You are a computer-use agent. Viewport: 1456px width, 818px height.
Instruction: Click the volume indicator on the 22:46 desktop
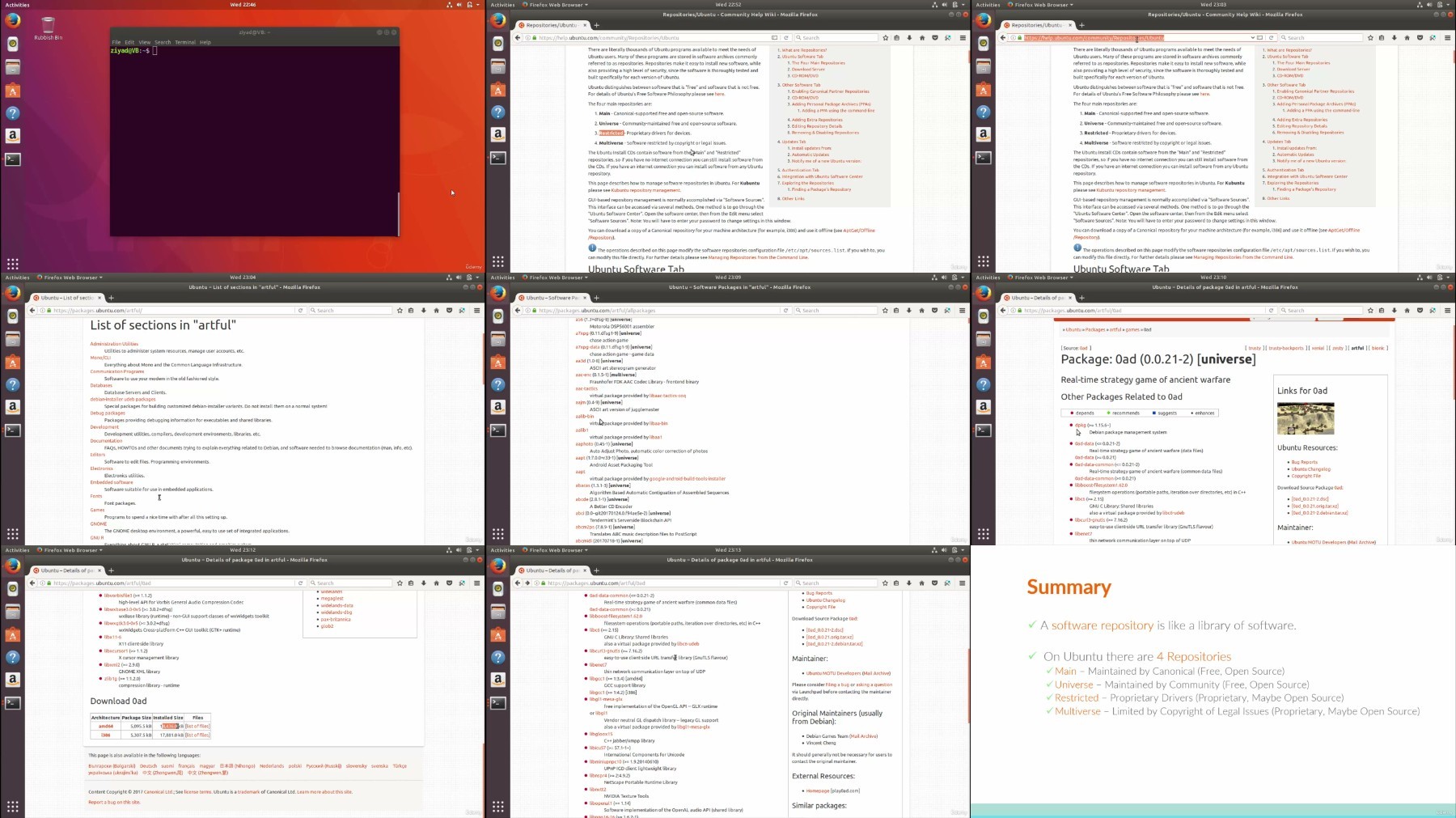(459, 5)
